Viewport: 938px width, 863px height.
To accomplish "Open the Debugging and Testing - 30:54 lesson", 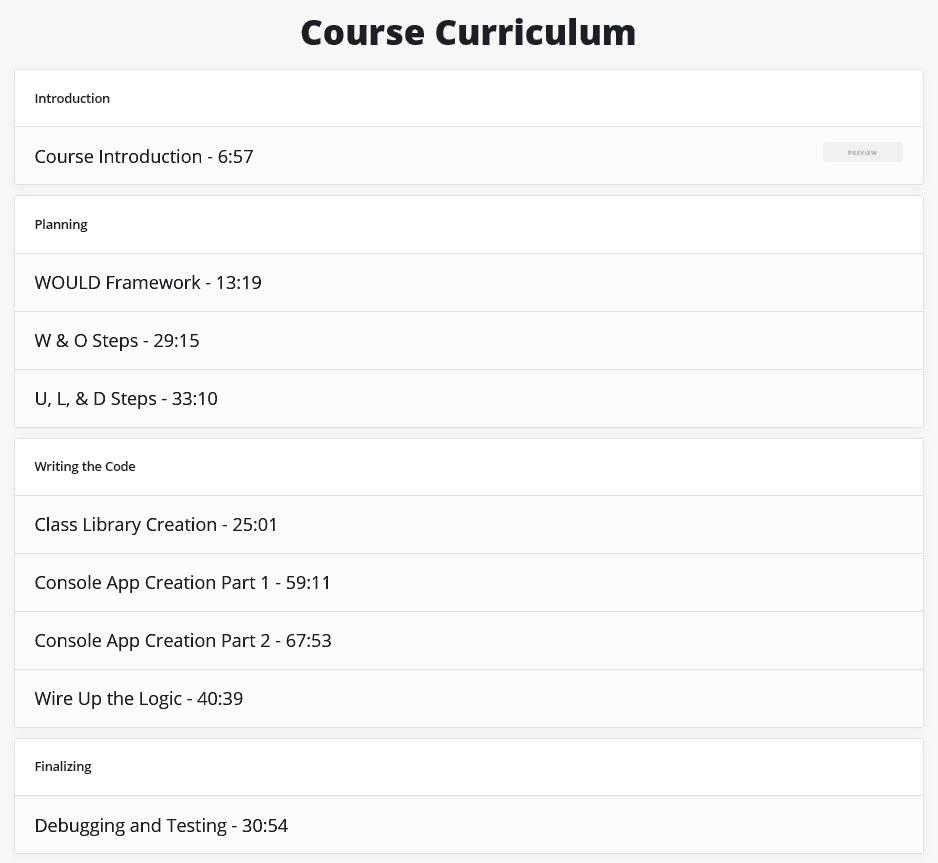I will [x=469, y=825].
